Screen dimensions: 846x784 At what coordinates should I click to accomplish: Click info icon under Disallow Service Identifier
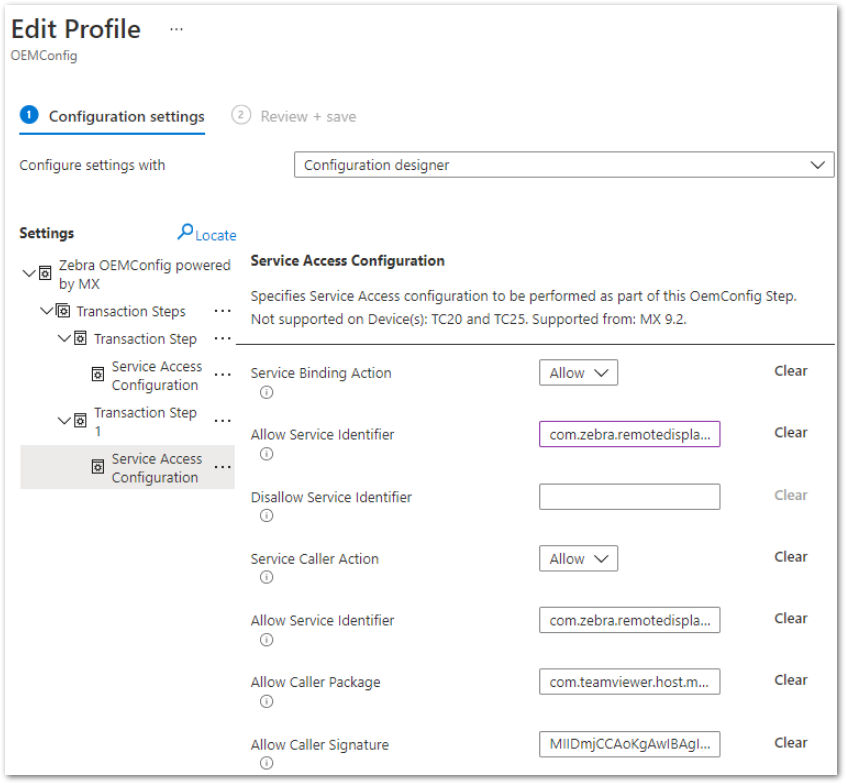266,516
